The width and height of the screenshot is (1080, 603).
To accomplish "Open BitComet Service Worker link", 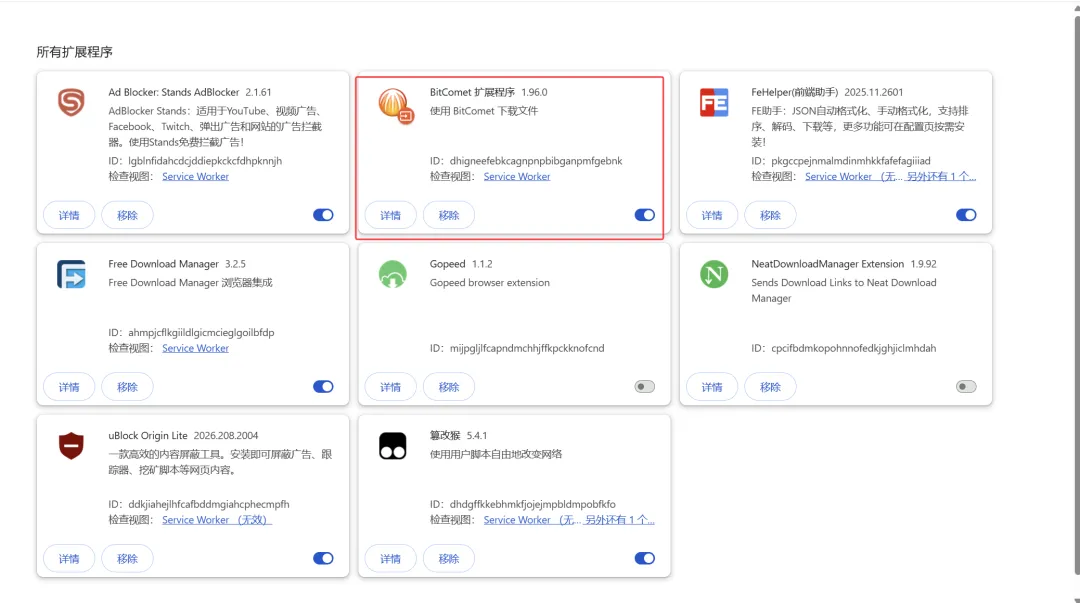I will (517, 176).
